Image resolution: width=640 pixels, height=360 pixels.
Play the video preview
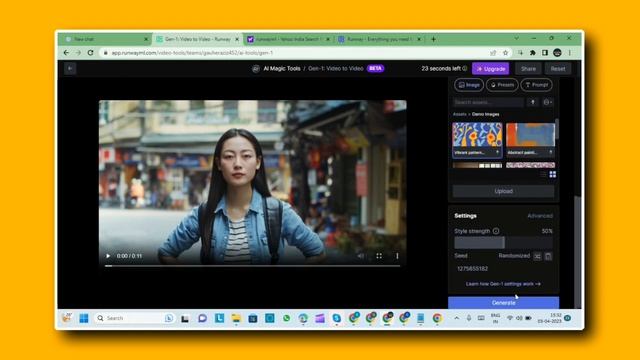tap(108, 256)
